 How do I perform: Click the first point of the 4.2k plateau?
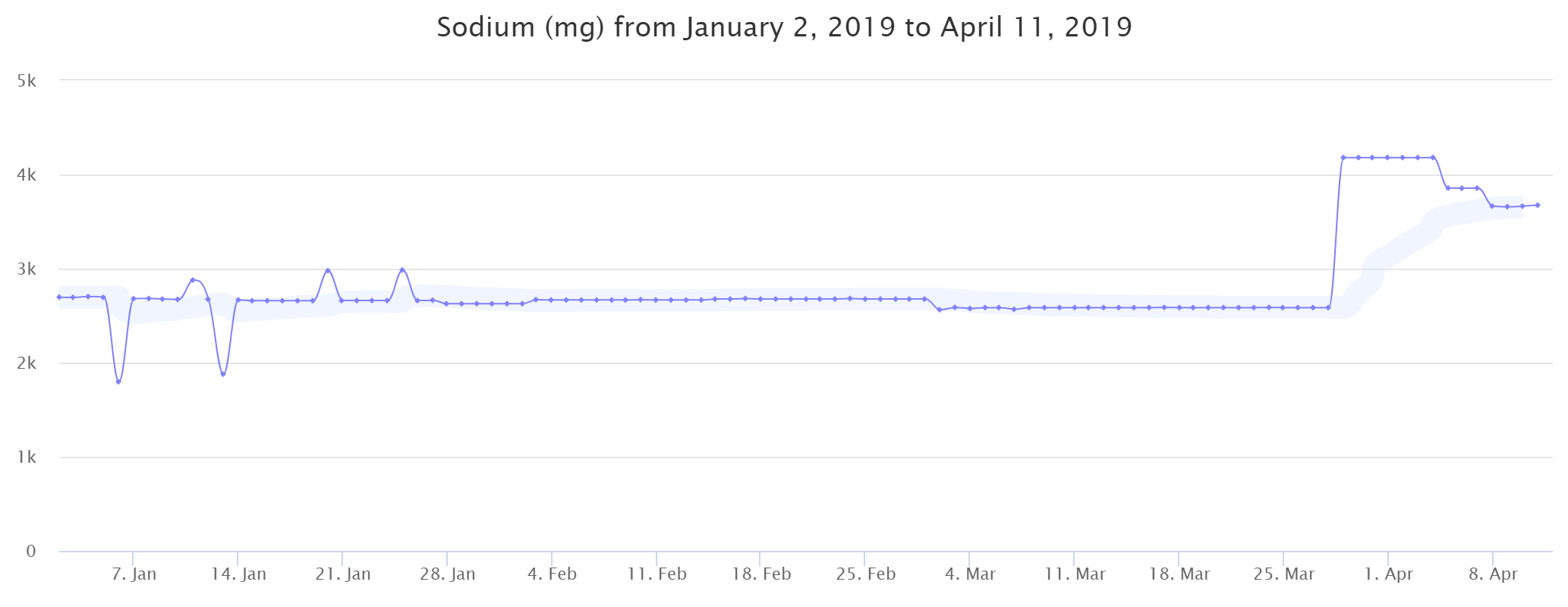pyautogui.click(x=1343, y=158)
